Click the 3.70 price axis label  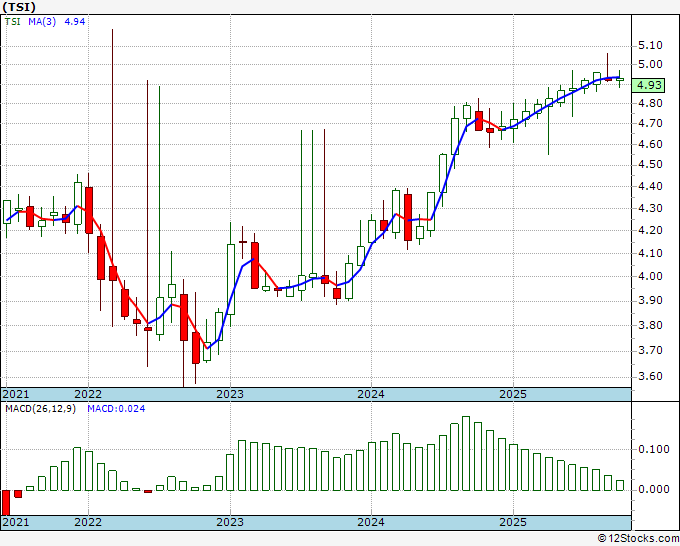[650, 350]
